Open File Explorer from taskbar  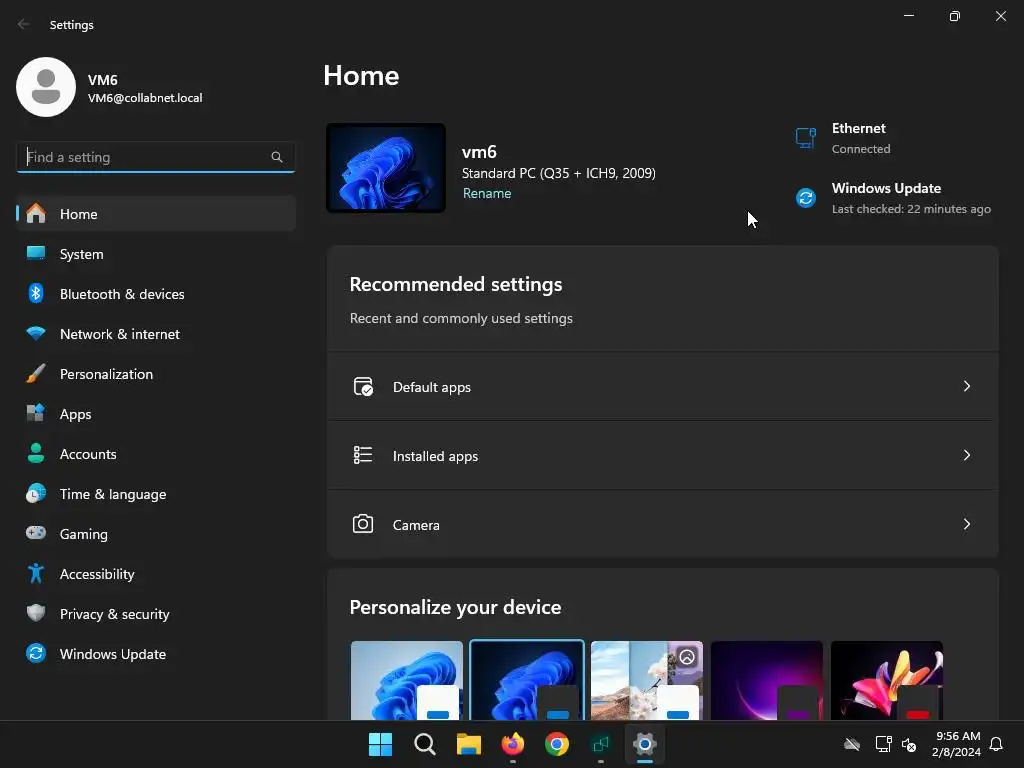click(x=469, y=744)
